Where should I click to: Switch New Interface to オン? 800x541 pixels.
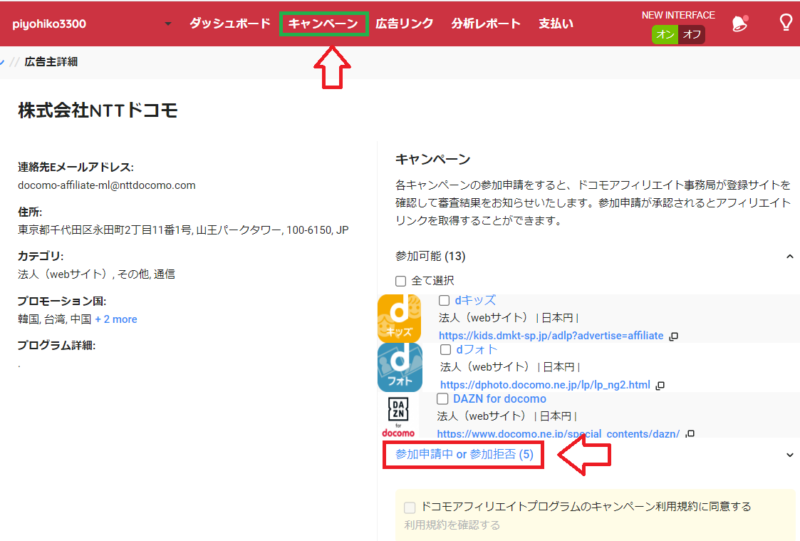665,34
